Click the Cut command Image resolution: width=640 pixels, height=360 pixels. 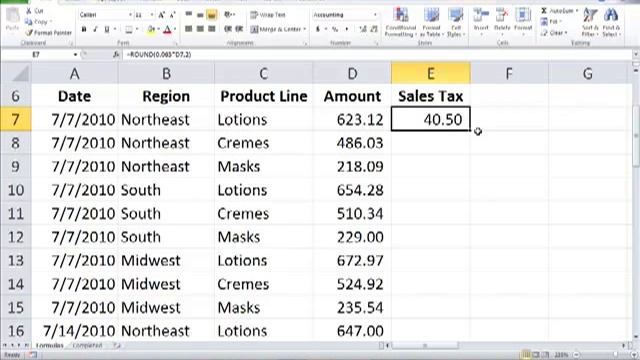coord(35,11)
